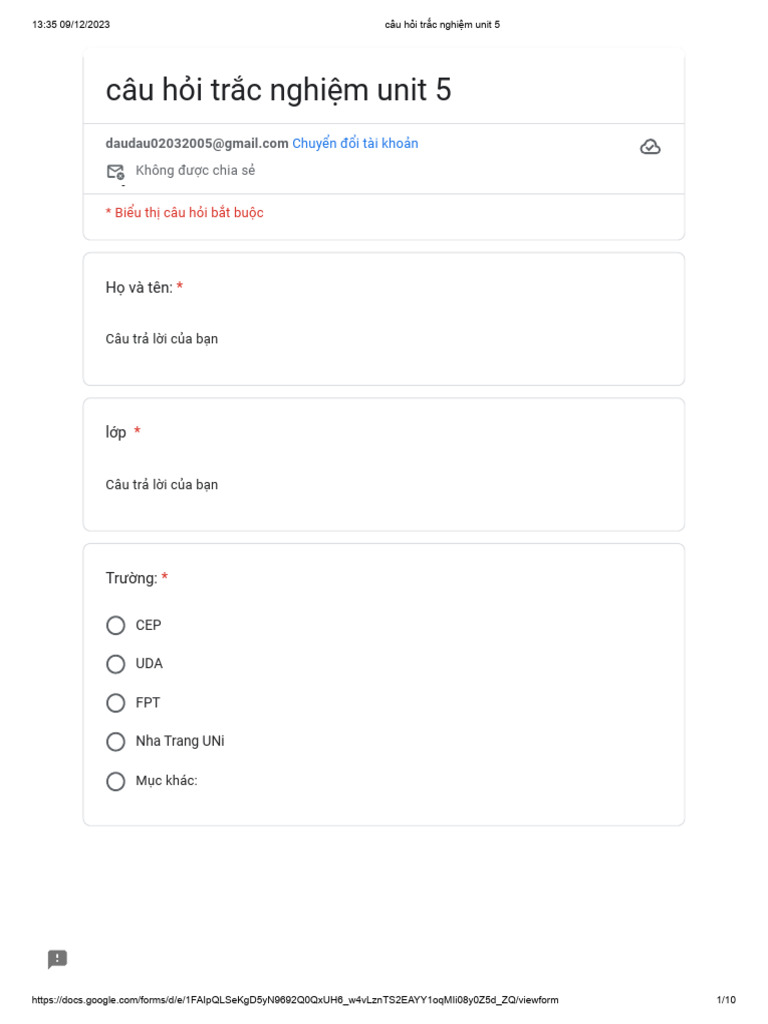The width and height of the screenshot is (768, 1024).
Task: Choose the Mục khác radio option
Action: click(x=116, y=781)
